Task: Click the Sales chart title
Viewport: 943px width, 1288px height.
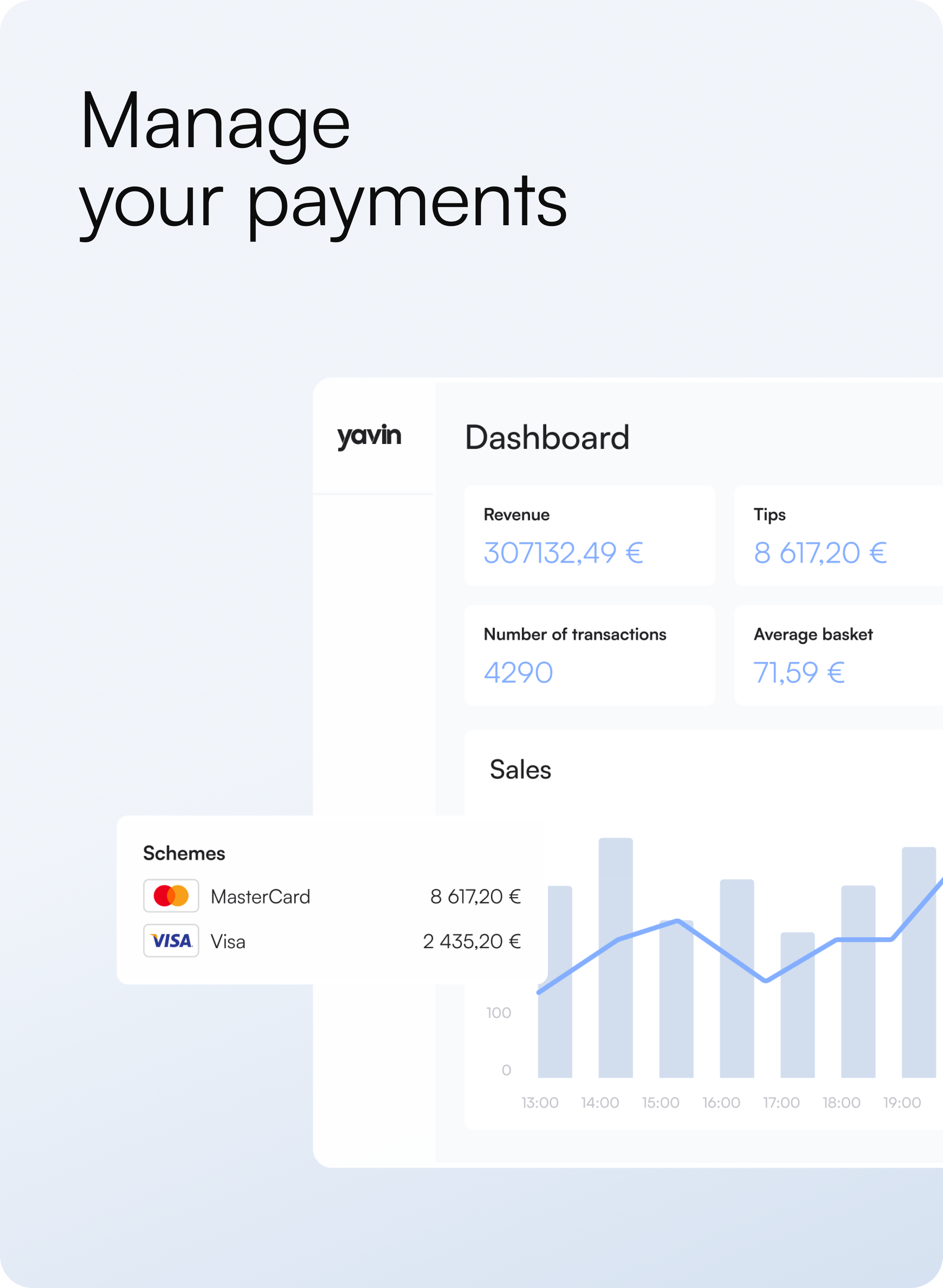Action: [520, 770]
